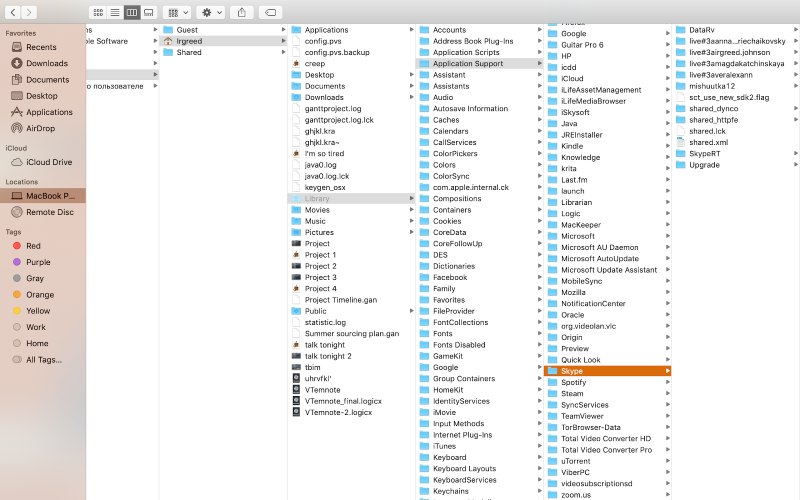Select the Caches folder
This screenshot has width=800, height=500.
tap(446, 120)
